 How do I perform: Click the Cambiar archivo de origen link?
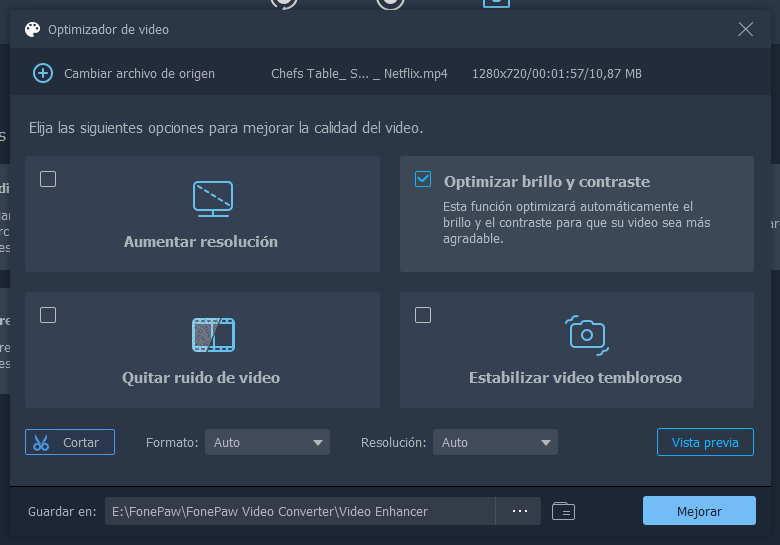[139, 74]
